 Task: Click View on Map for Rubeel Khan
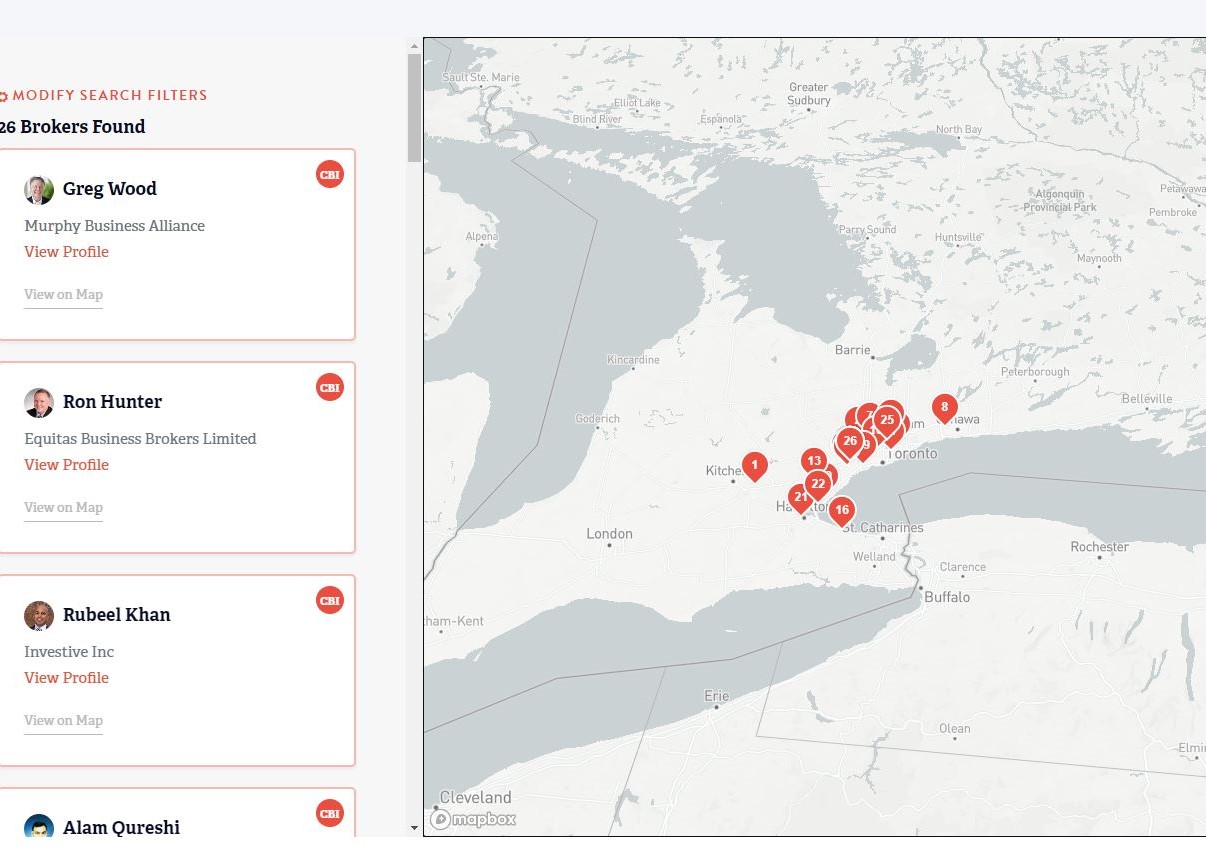63,721
